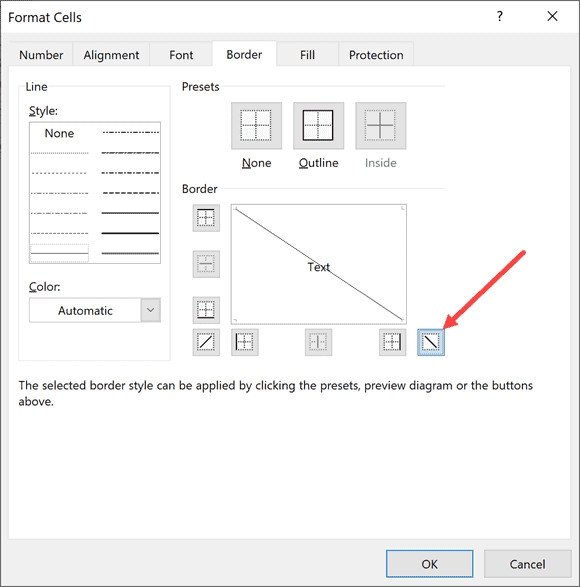Image resolution: width=580 pixels, height=587 pixels.
Task: Click the Inside border preset icon
Action: (380, 126)
